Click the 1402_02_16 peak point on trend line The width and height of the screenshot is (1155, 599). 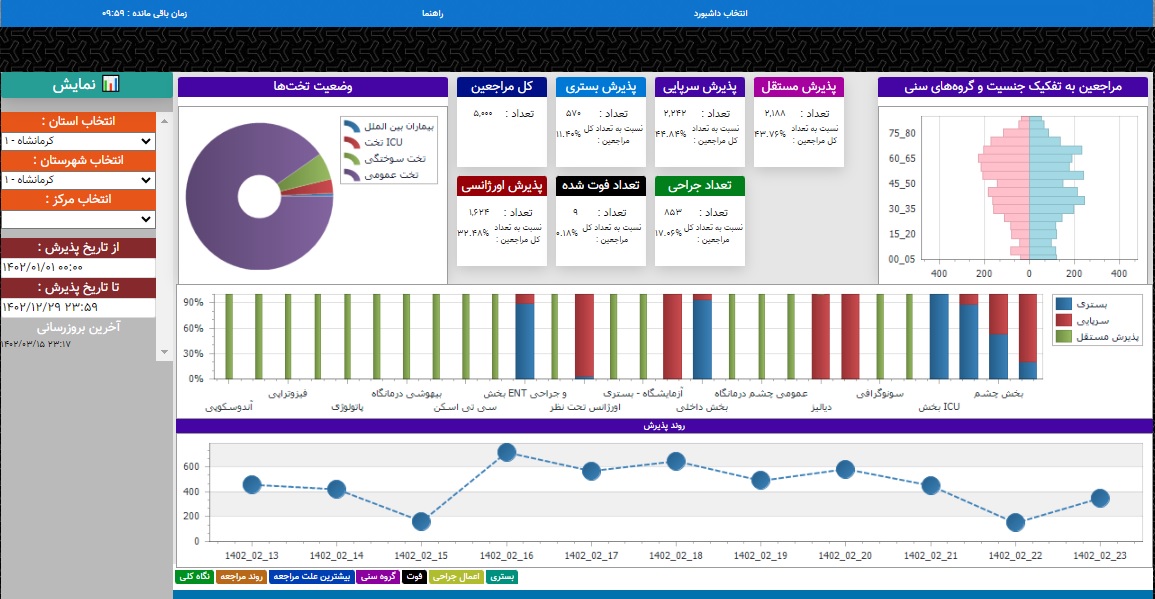coord(507,452)
